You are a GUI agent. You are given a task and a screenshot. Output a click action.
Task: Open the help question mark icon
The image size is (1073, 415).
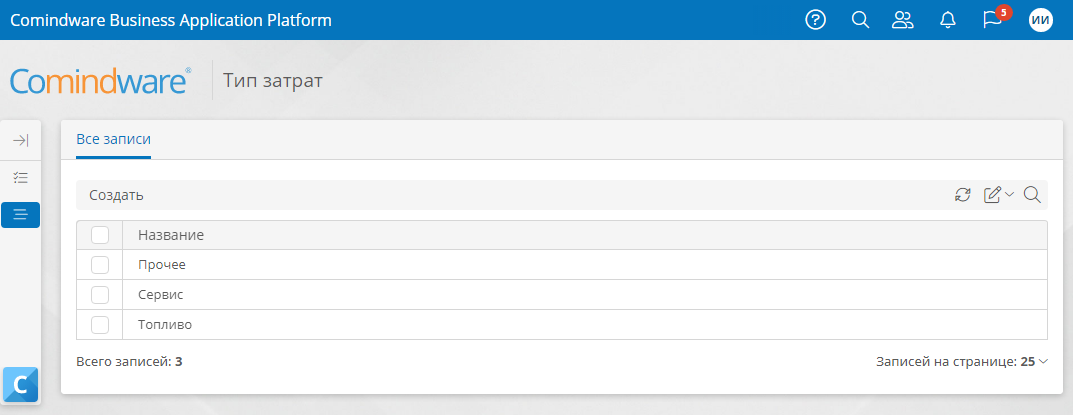click(x=815, y=20)
